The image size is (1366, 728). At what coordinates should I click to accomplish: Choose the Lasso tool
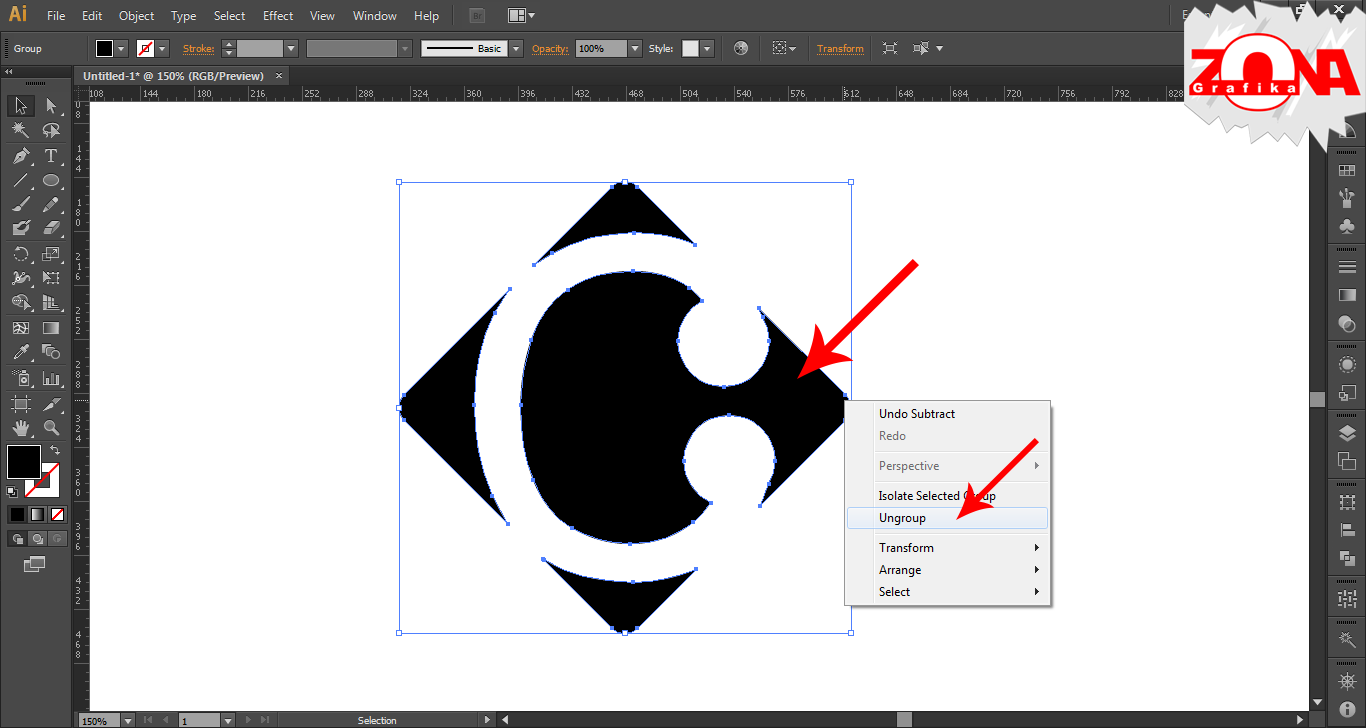pyautogui.click(x=51, y=130)
